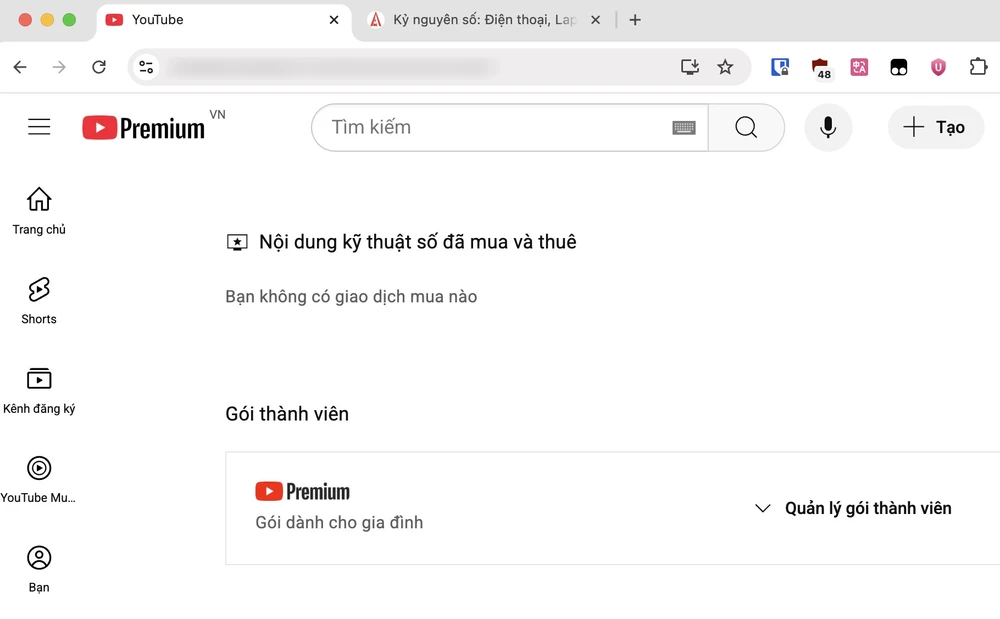The image size is (1000, 619).
Task: Open the uBlock Origin extension icon
Action: (x=938, y=67)
